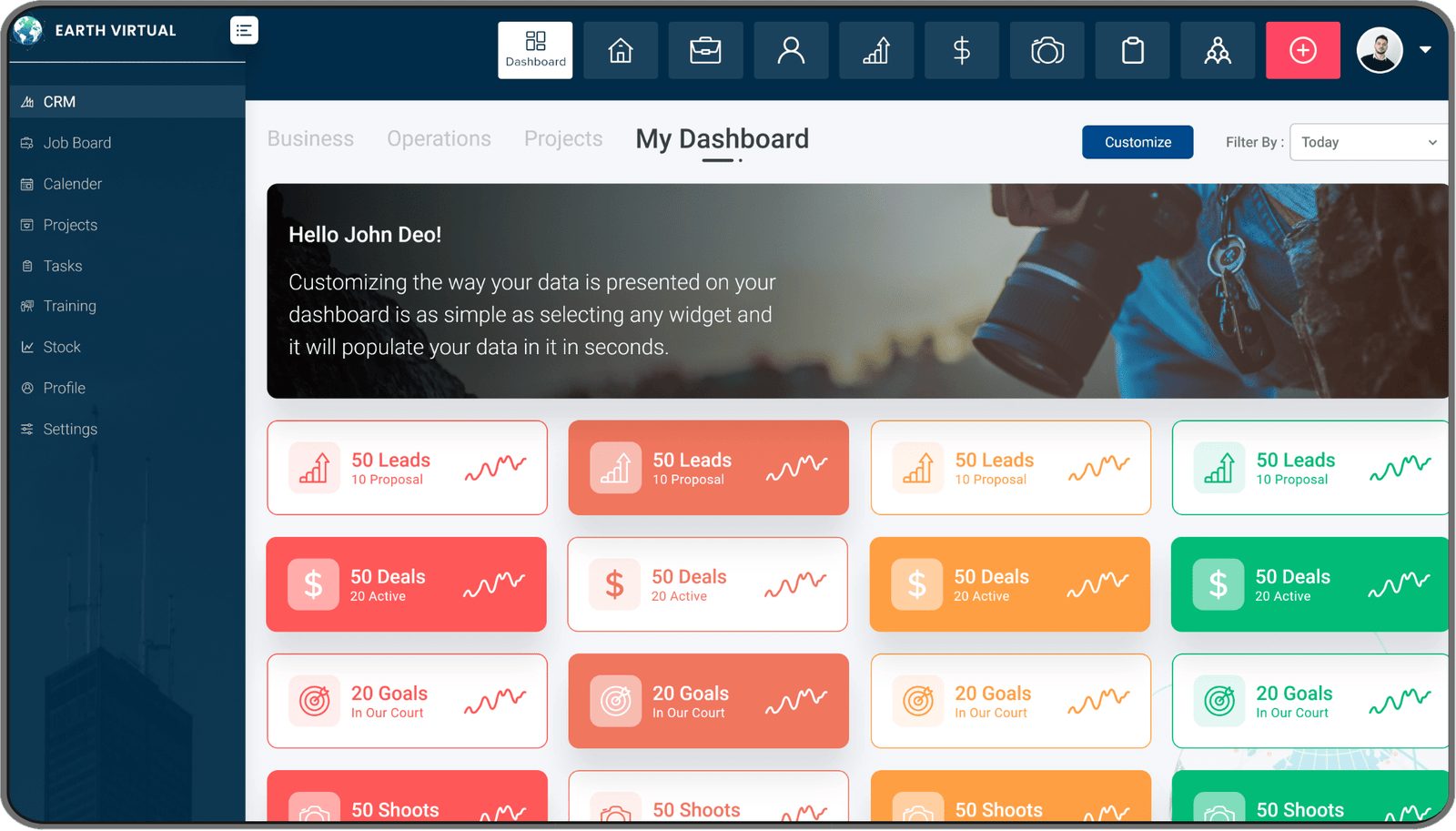Open the briefcase icon in top bar
Image resolution: width=1456 pixels, height=831 pixels.
click(x=705, y=50)
